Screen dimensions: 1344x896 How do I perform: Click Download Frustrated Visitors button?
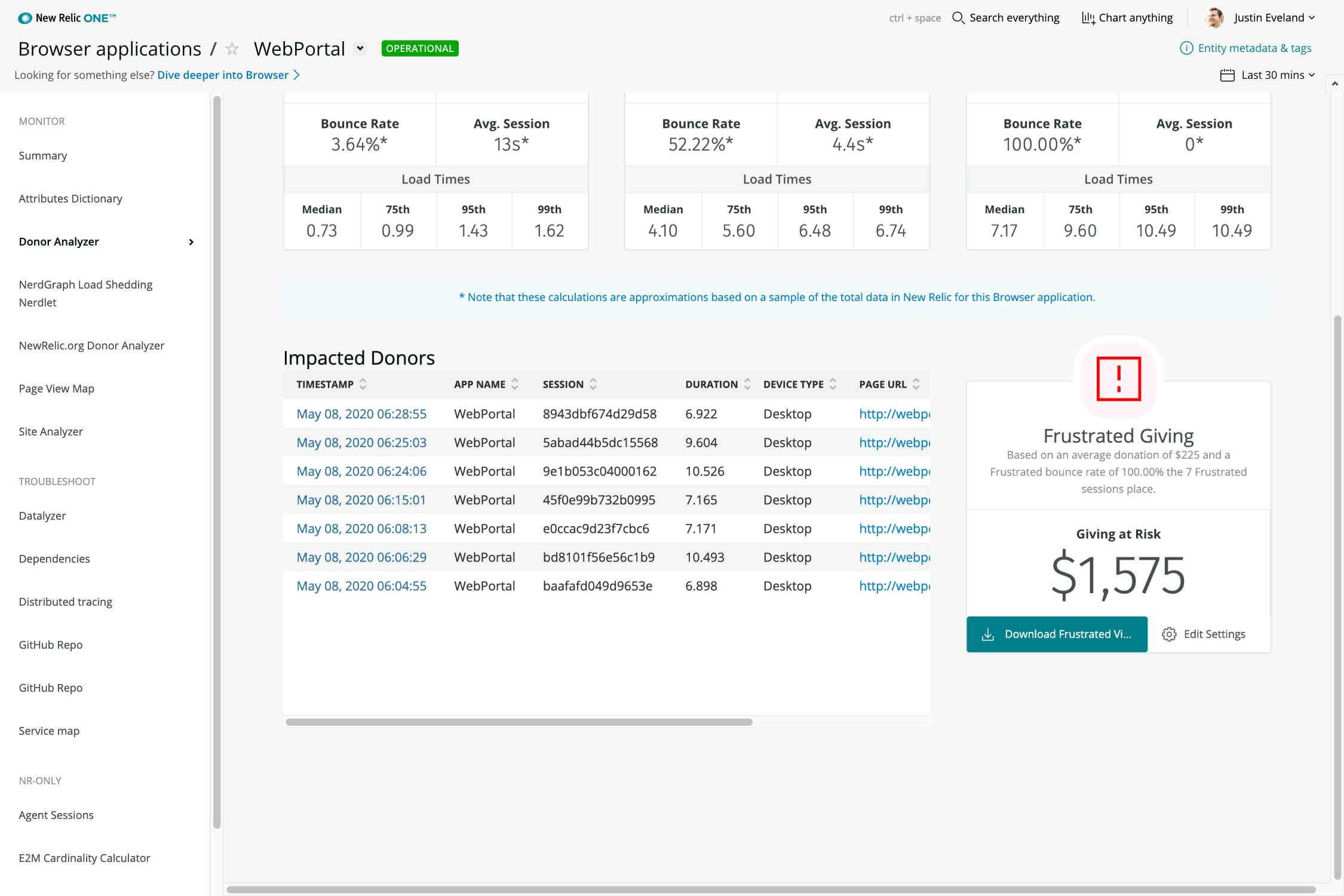coord(1057,634)
